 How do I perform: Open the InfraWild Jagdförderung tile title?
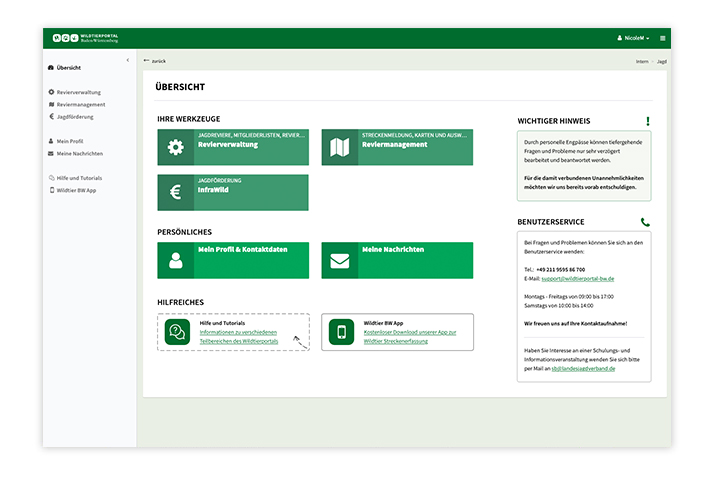213,190
